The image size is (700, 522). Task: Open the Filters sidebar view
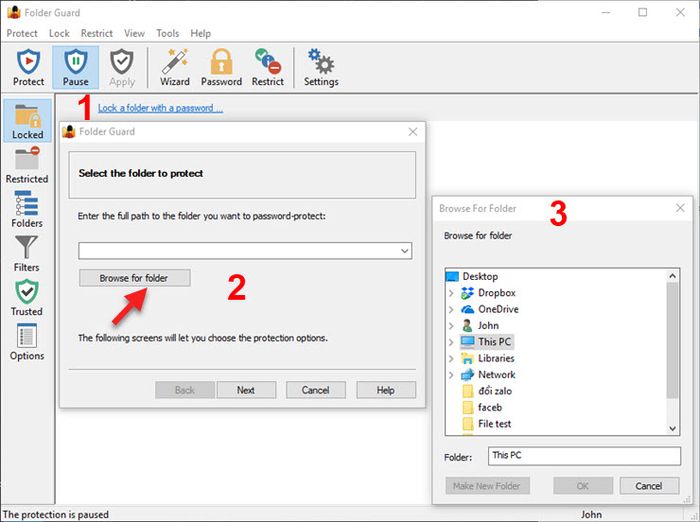(x=27, y=254)
